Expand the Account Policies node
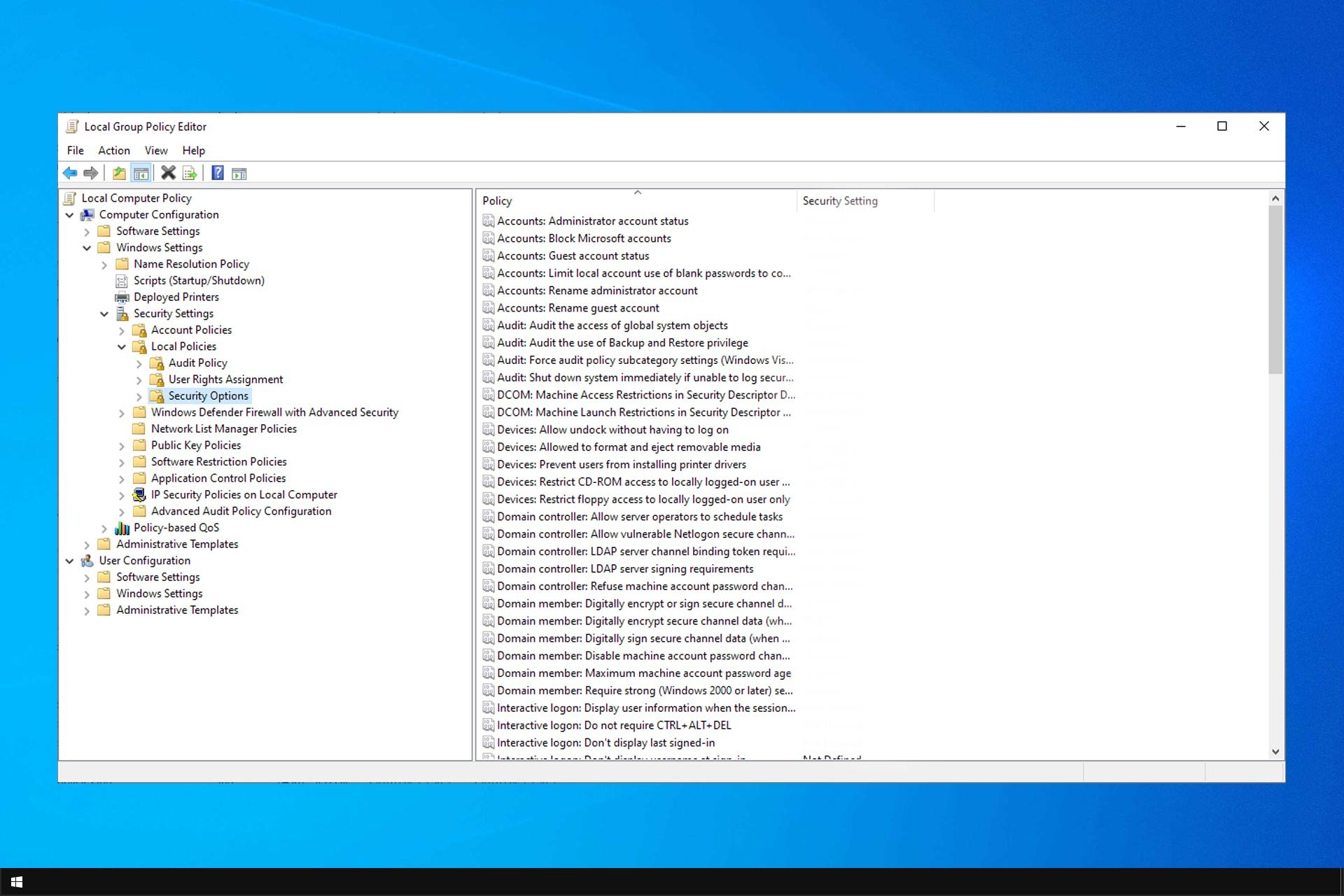Viewport: 1344px width, 896px height. click(x=122, y=330)
